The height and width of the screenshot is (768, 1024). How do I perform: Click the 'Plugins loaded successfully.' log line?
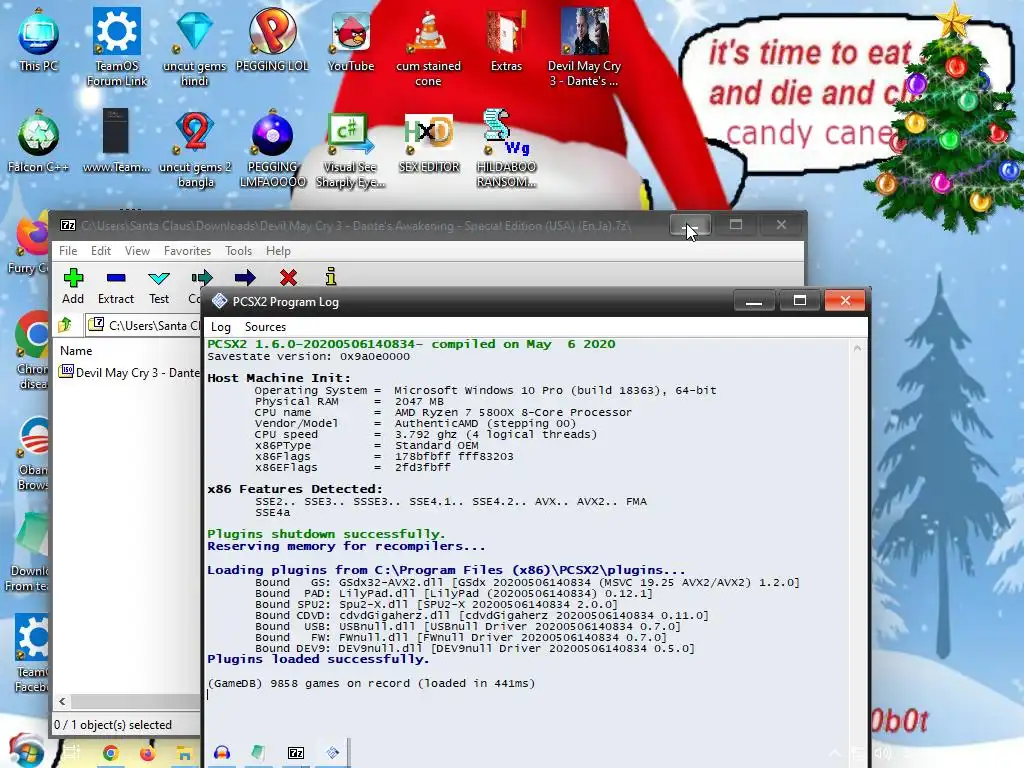[x=318, y=660]
